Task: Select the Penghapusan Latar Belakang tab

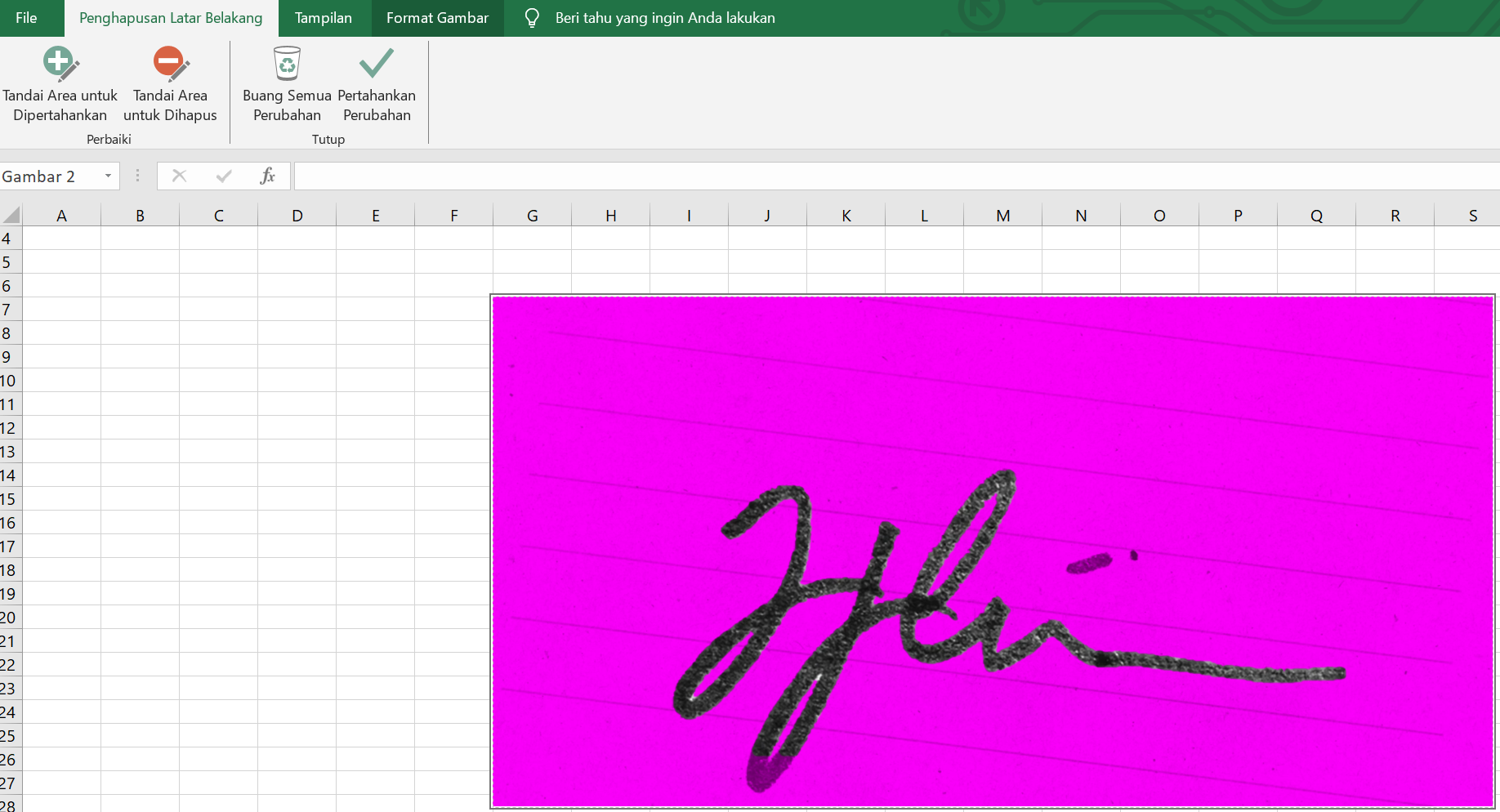Action: 170,17
